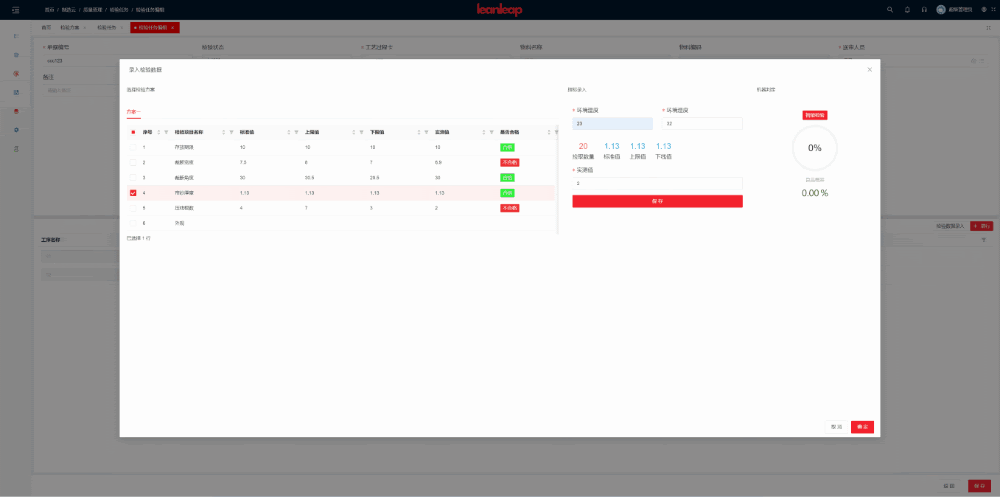Image resolution: width=1000 pixels, height=497 pixels.
Task: Check the checkbox for row 2
Action: (133, 163)
